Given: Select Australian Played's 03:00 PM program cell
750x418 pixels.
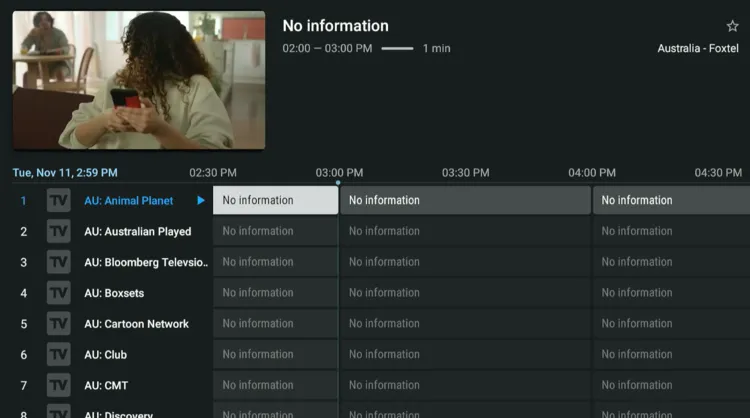Looking at the screenshot, I should [x=465, y=231].
